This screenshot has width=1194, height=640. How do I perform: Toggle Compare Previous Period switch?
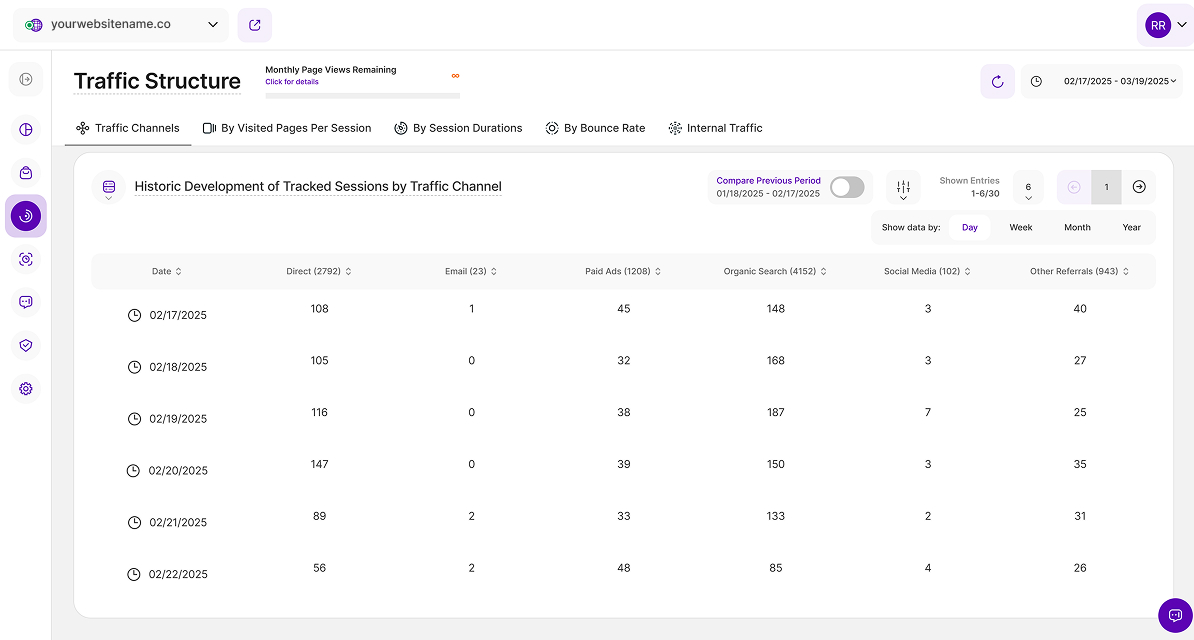pos(847,187)
